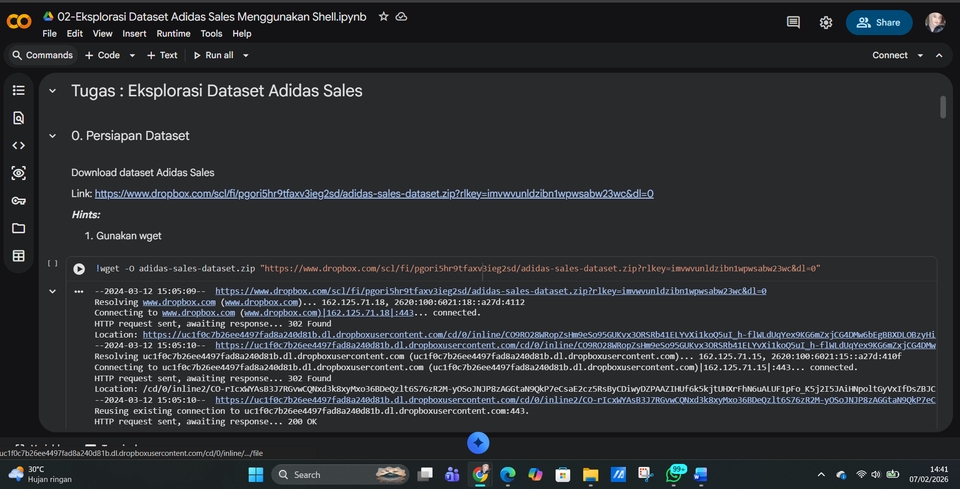Open secrets key sidebar icon
Screen dimensions: 960x489
[x=18, y=201]
